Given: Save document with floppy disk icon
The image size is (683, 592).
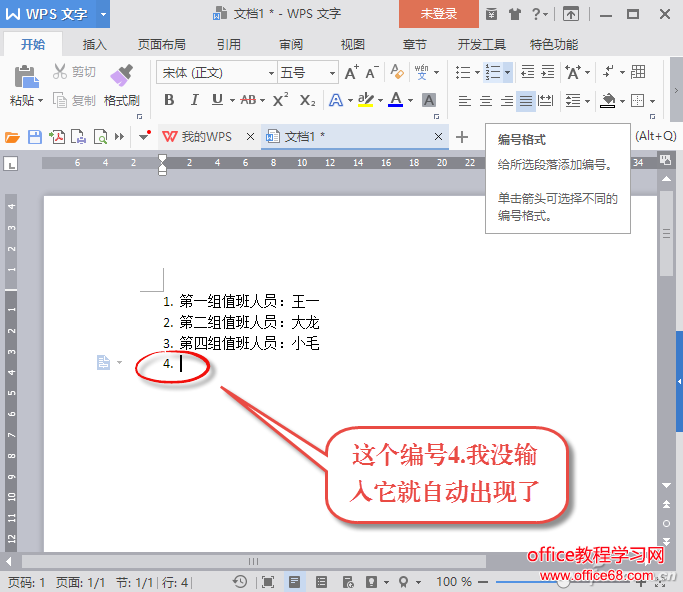Looking at the screenshot, I should click(x=35, y=137).
